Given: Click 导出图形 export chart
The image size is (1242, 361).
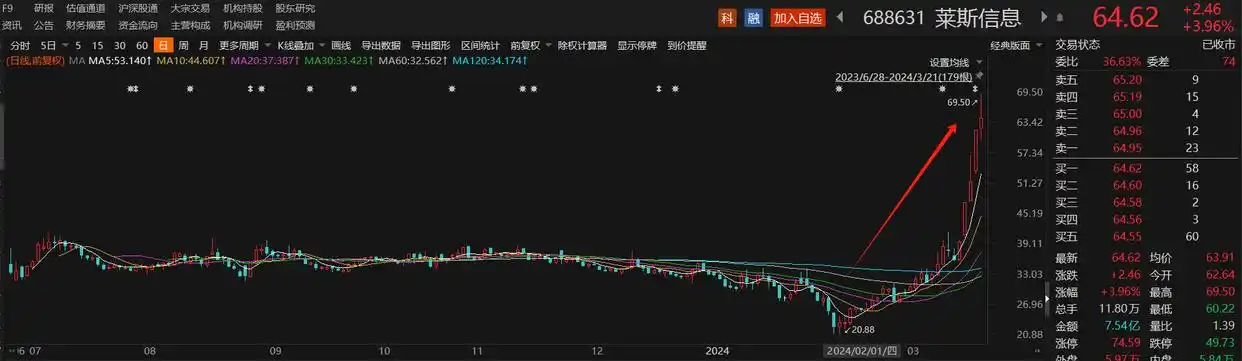Looking at the screenshot, I should pyautogui.click(x=430, y=46).
